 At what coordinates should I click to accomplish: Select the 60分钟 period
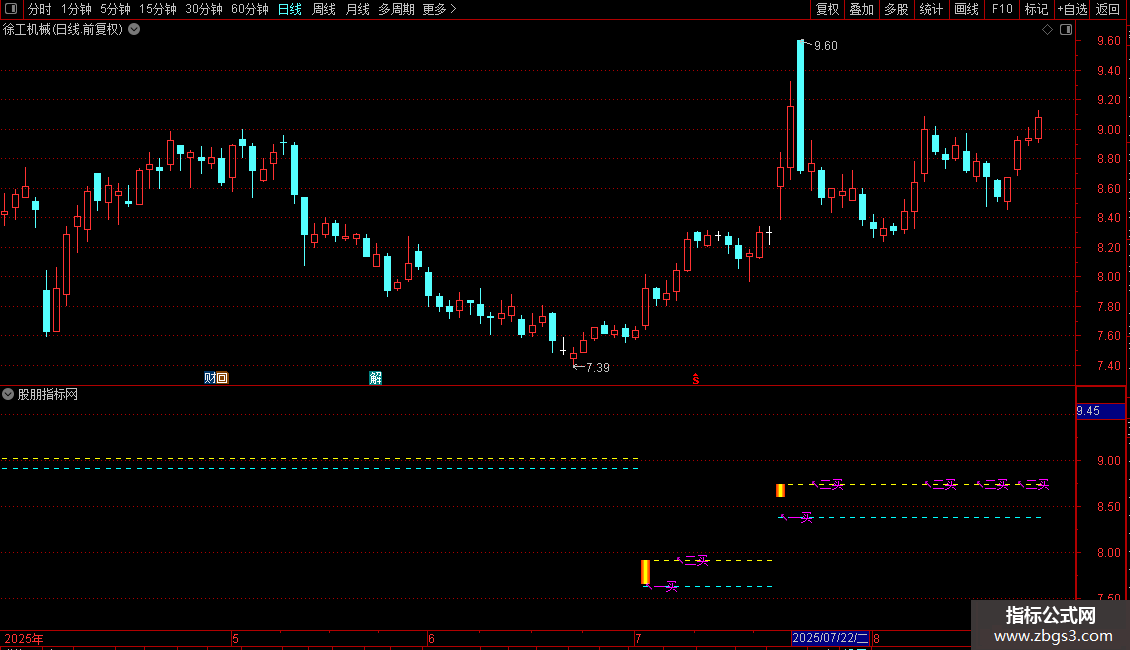[249, 9]
